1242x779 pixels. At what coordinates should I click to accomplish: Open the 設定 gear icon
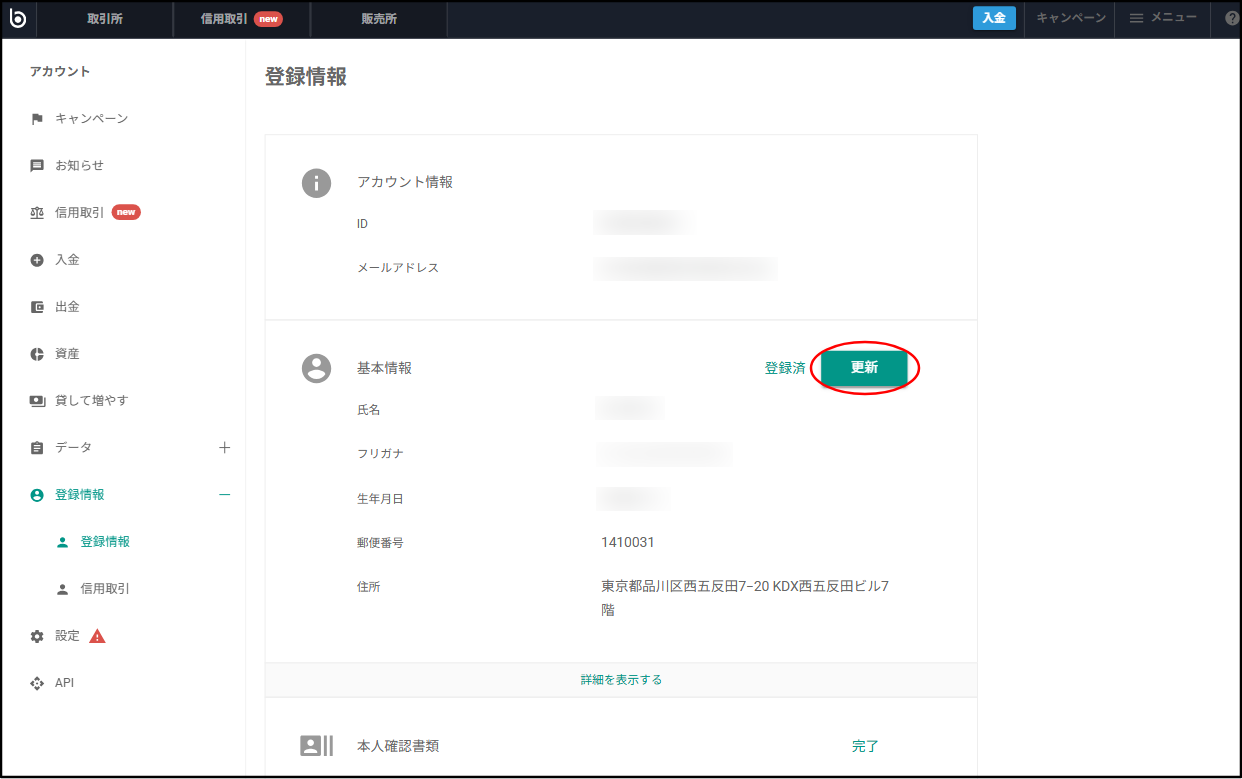[x=37, y=635]
